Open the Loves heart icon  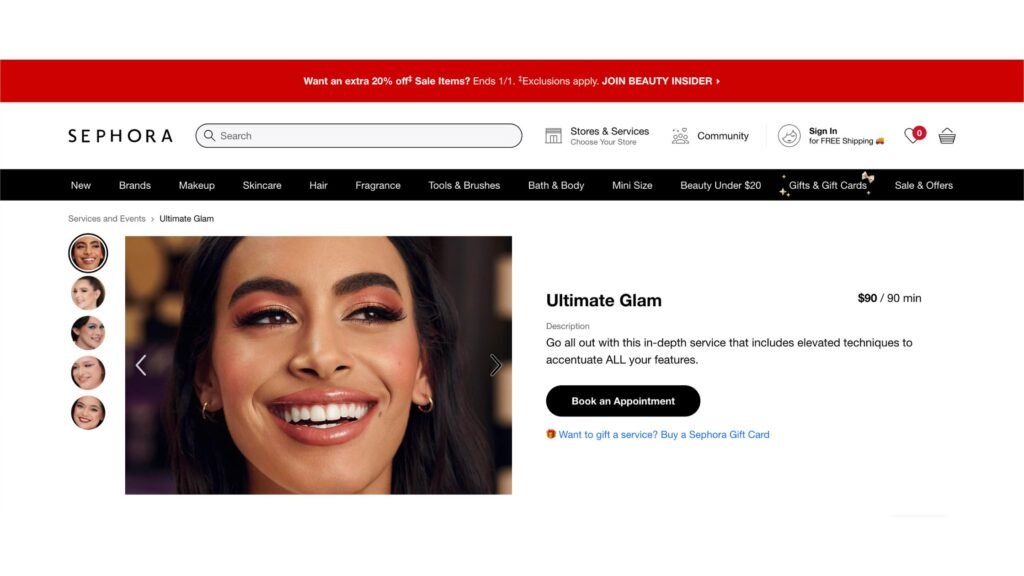[912, 136]
